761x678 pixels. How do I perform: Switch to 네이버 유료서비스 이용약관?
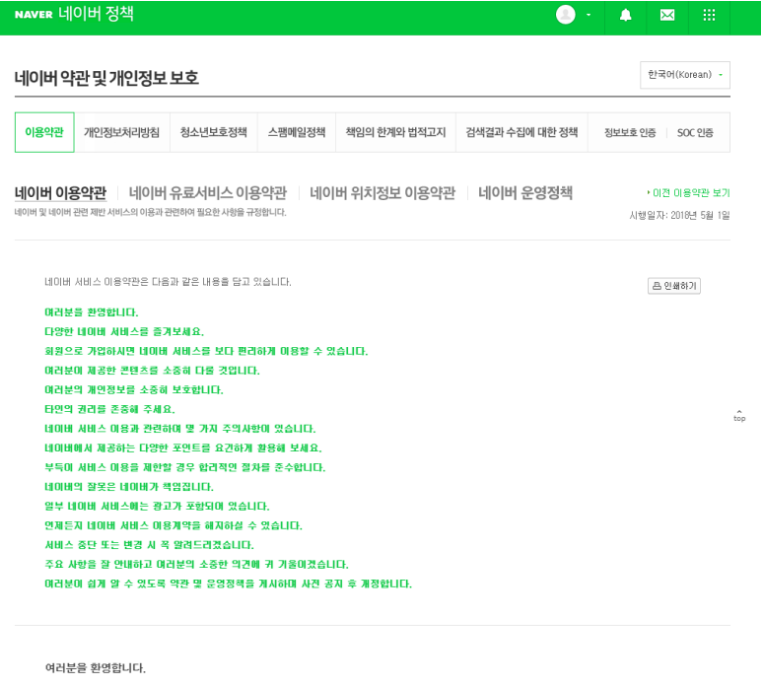pos(208,193)
